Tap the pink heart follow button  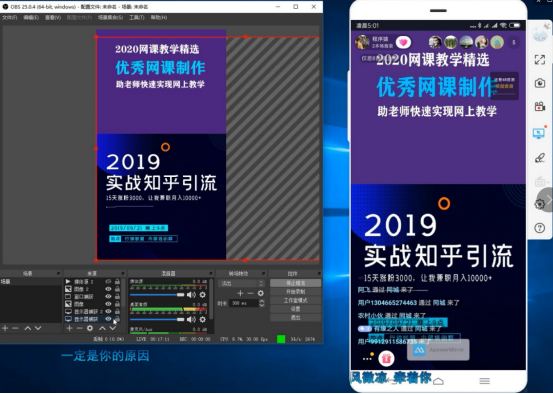tap(403, 43)
